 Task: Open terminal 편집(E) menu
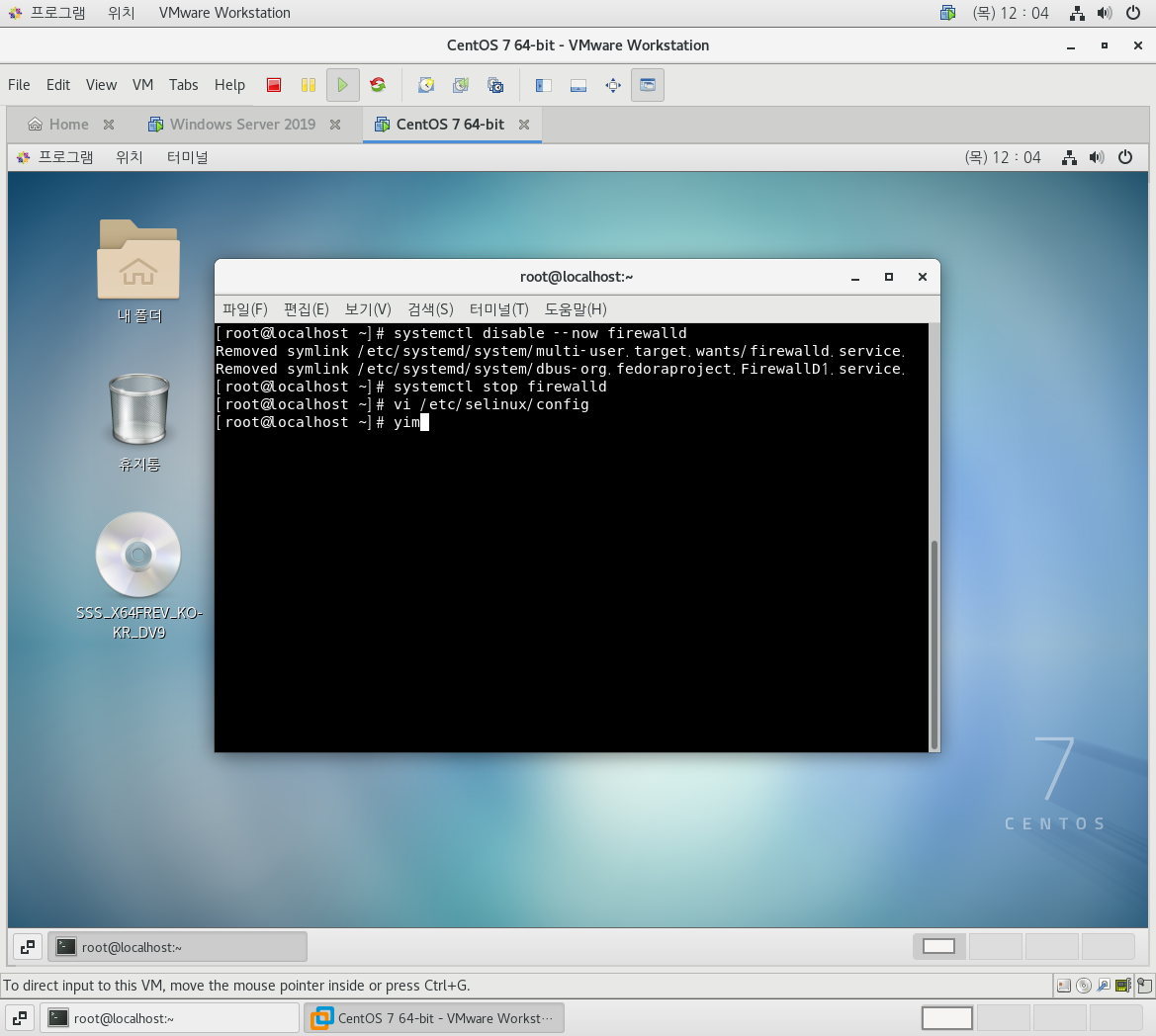point(306,309)
